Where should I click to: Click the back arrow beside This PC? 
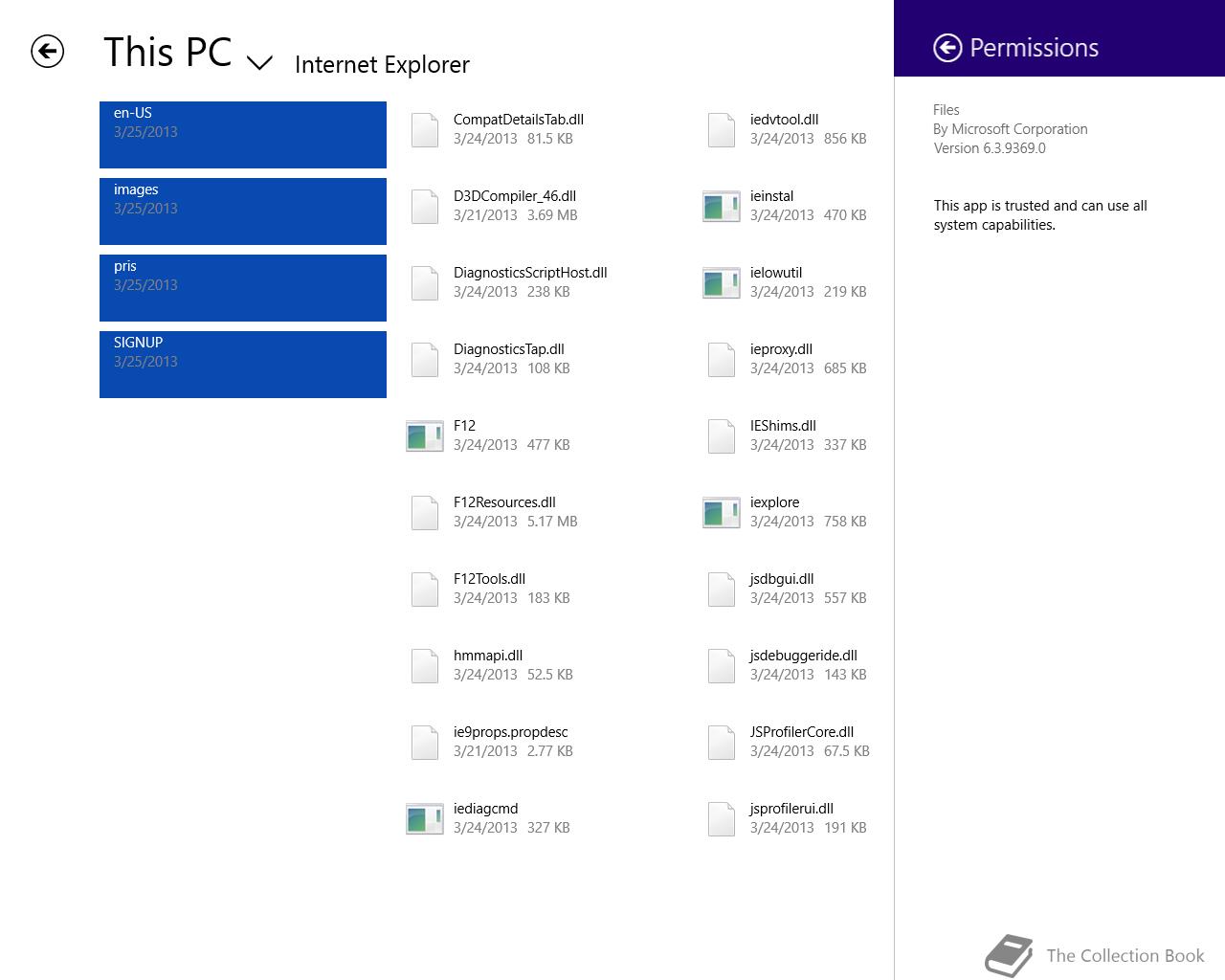pos(47,52)
